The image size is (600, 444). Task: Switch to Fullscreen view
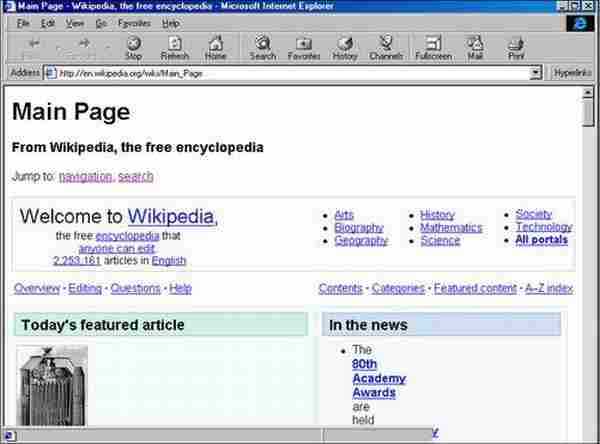click(x=433, y=47)
